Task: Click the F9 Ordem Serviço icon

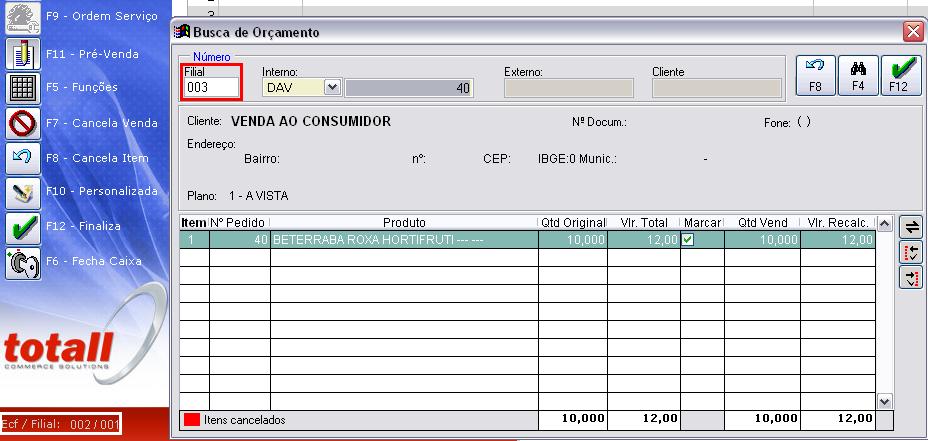Action: pyautogui.click(x=22, y=16)
